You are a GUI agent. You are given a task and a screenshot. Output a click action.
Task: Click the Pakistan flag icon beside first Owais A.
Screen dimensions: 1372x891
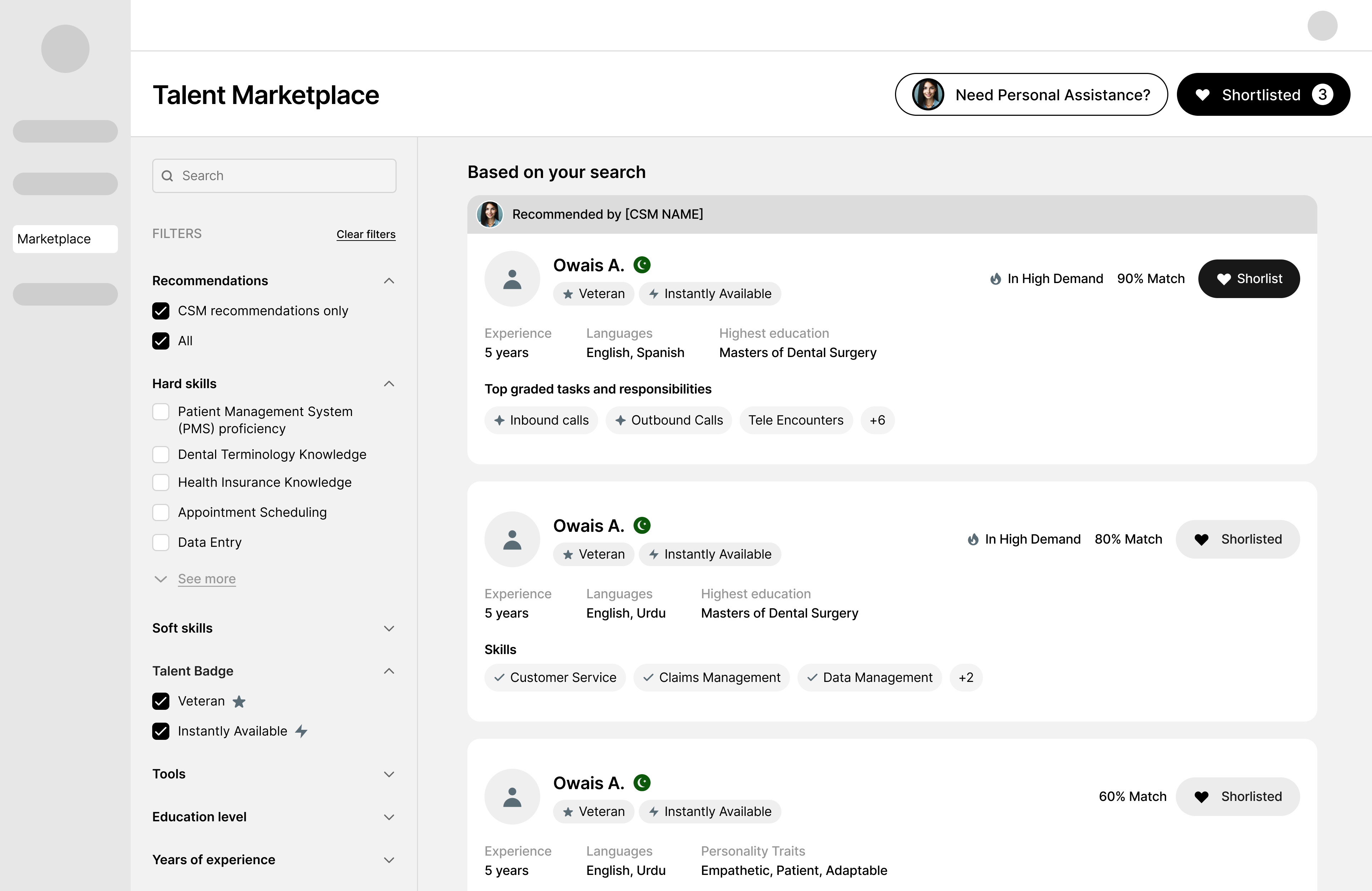click(642, 265)
